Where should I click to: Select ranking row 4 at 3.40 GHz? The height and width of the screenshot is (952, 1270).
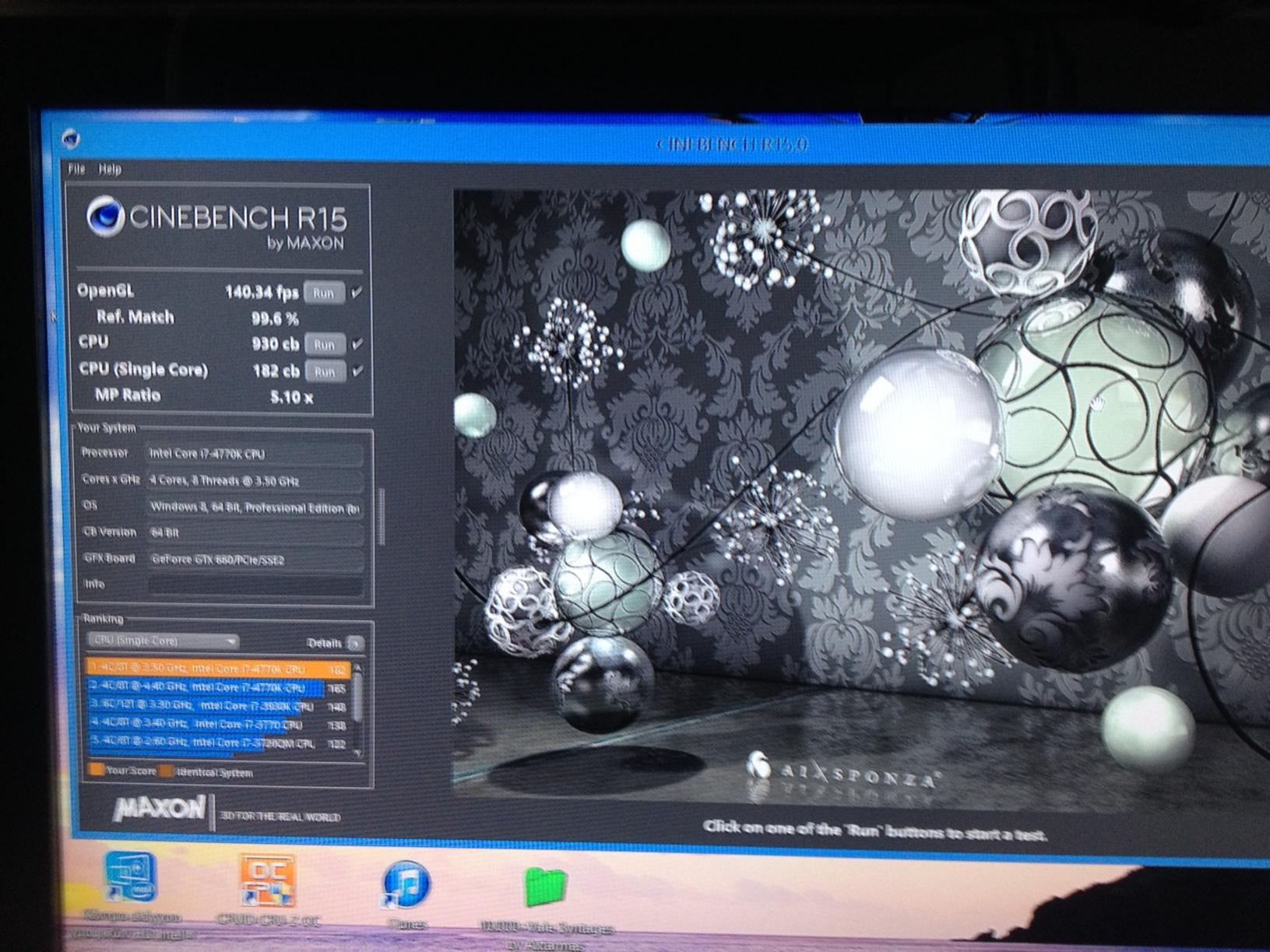pyautogui.click(x=218, y=725)
